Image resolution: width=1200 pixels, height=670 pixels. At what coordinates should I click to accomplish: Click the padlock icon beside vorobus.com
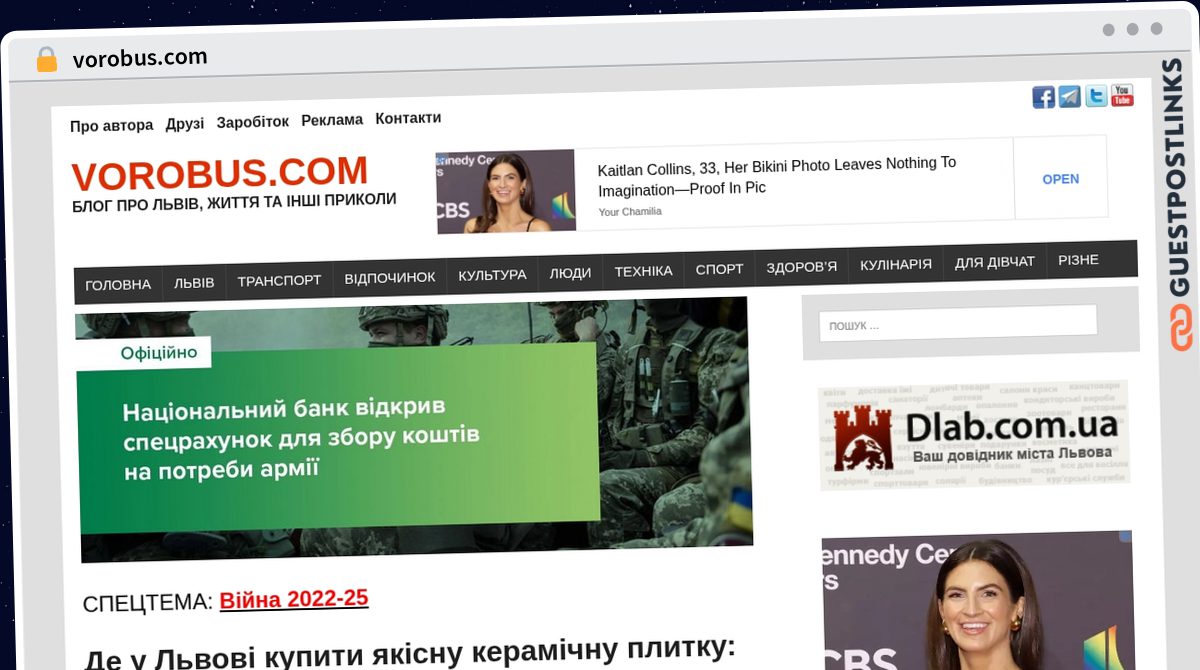coord(45,58)
